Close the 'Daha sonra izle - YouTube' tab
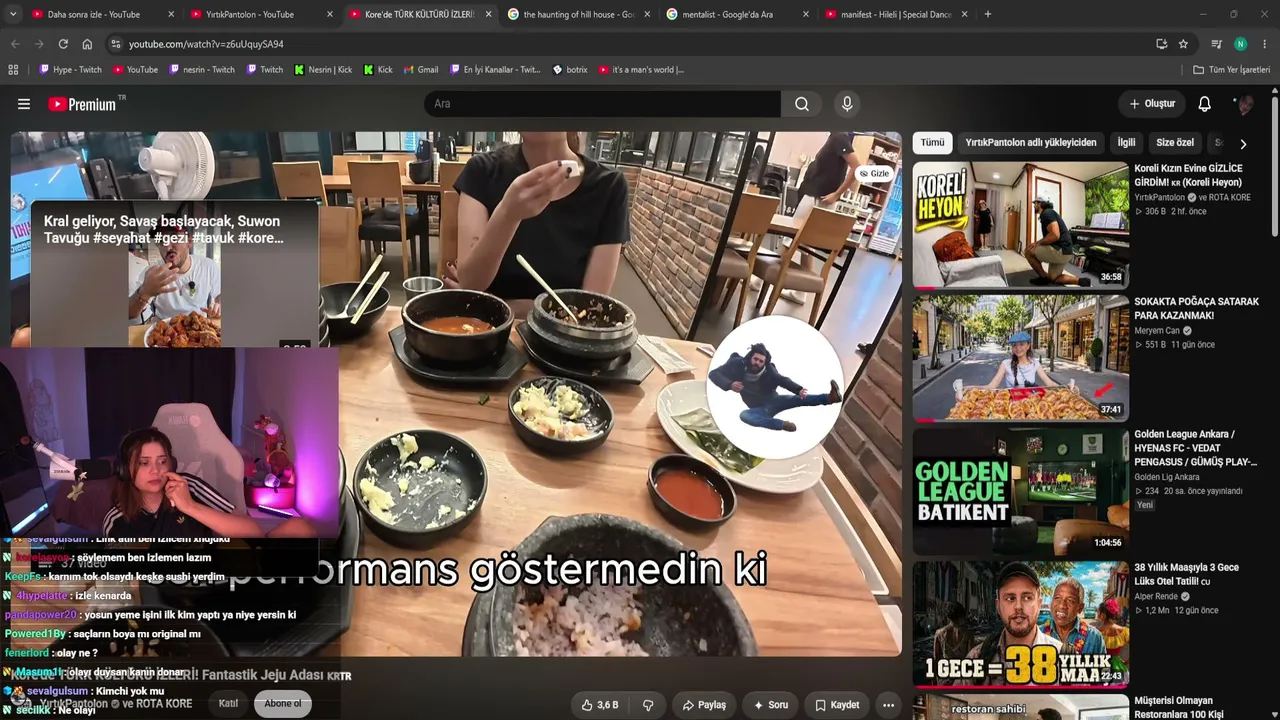The image size is (1280, 720). pyautogui.click(x=171, y=14)
